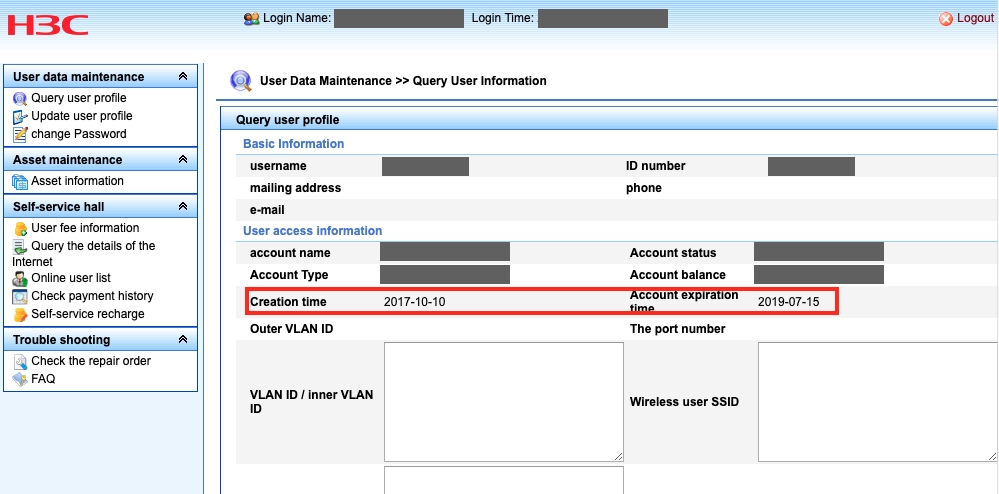
Task: Click the partially visible textarea below VLAN ID
Action: pos(504,480)
